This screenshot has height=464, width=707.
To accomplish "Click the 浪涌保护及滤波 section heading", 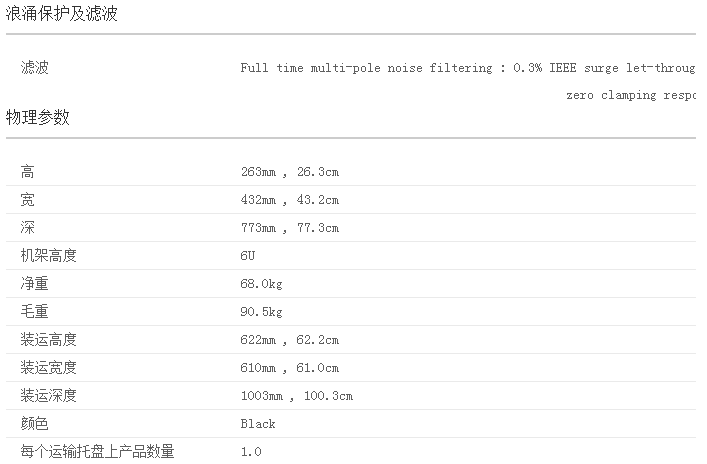I will pos(68,14).
